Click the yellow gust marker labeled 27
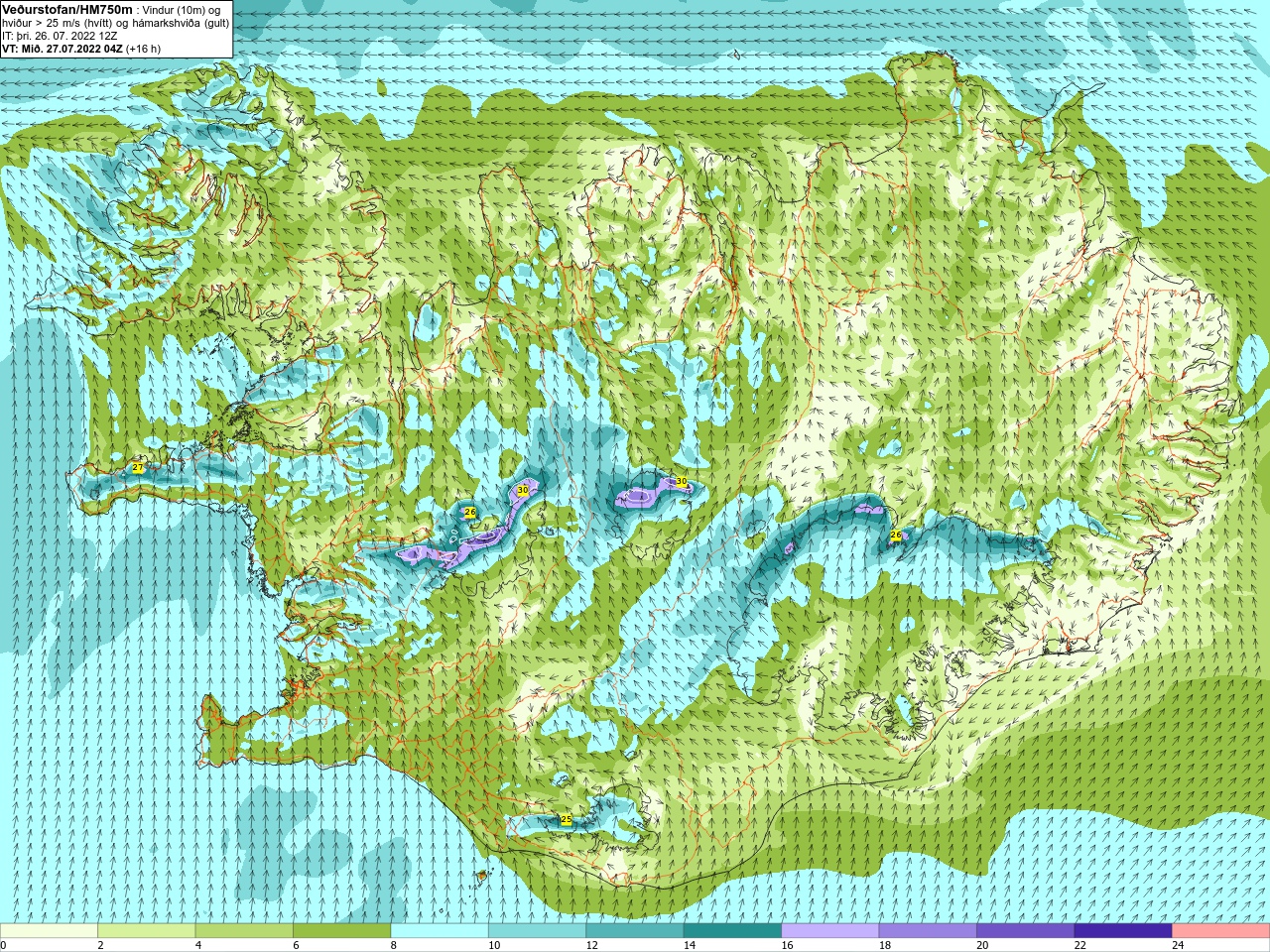The image size is (1270, 952). (x=138, y=468)
